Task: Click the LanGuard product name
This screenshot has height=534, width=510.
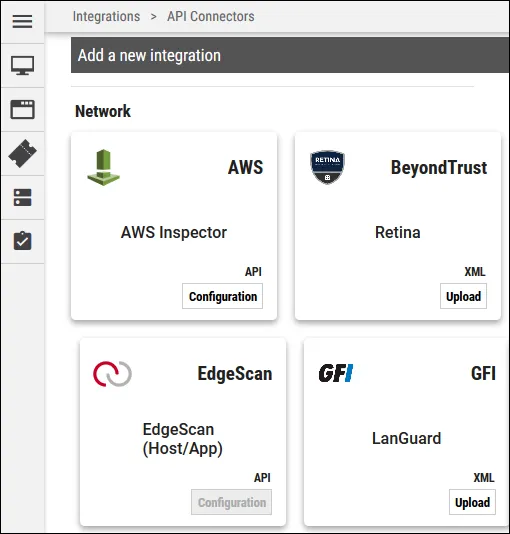Action: (x=407, y=438)
